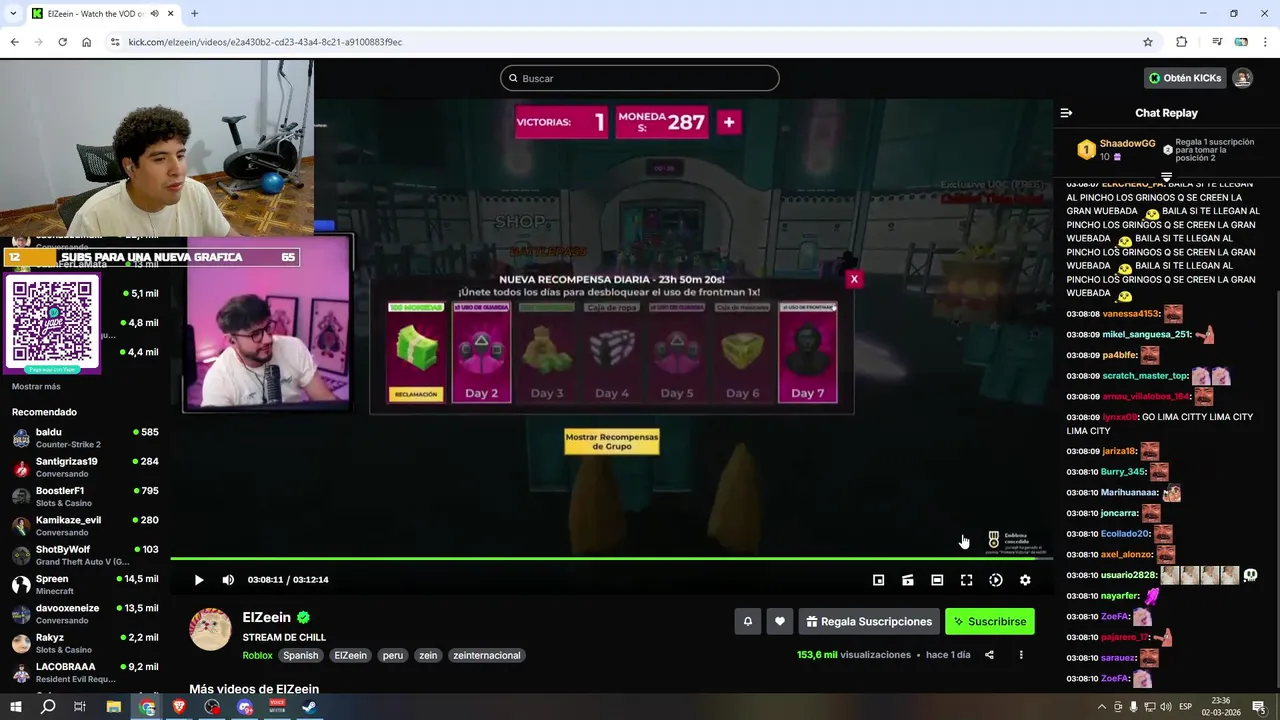Enable picture-in-picture mini player
Screen dimensions: 1280x720
tap(878, 580)
